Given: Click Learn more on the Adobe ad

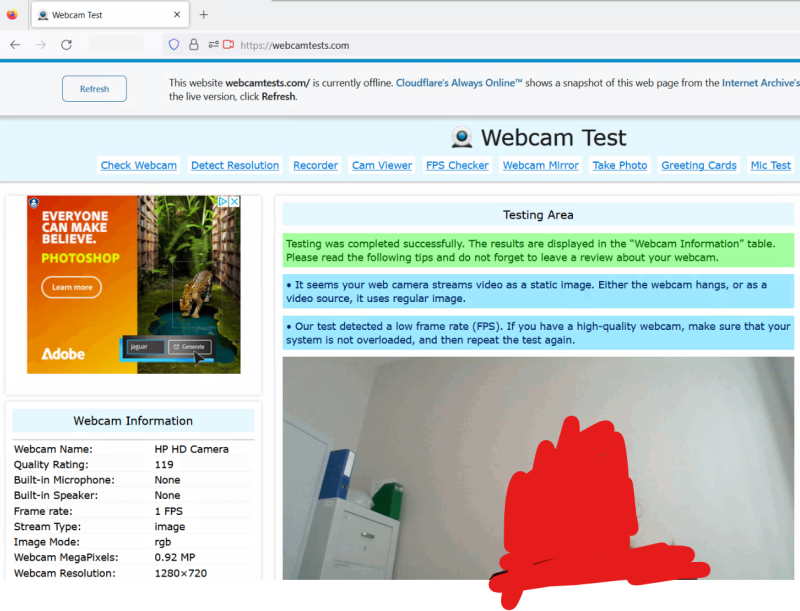Looking at the screenshot, I should pyautogui.click(x=71, y=287).
